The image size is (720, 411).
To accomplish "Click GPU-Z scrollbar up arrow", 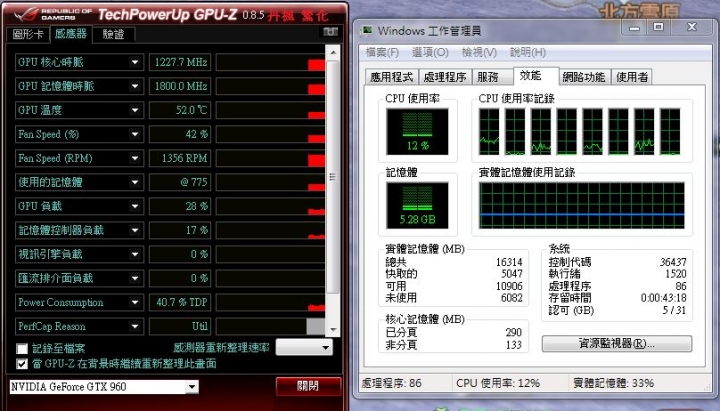I will [333, 52].
